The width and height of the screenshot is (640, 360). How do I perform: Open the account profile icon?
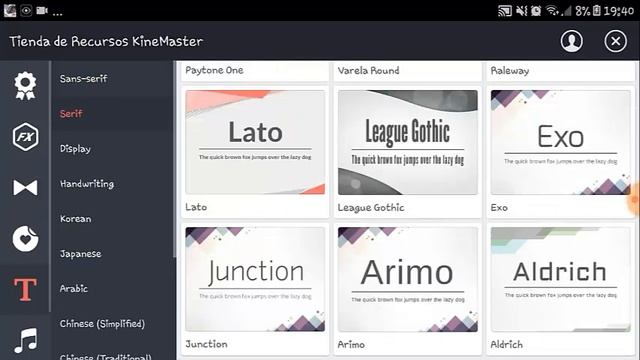click(x=571, y=41)
